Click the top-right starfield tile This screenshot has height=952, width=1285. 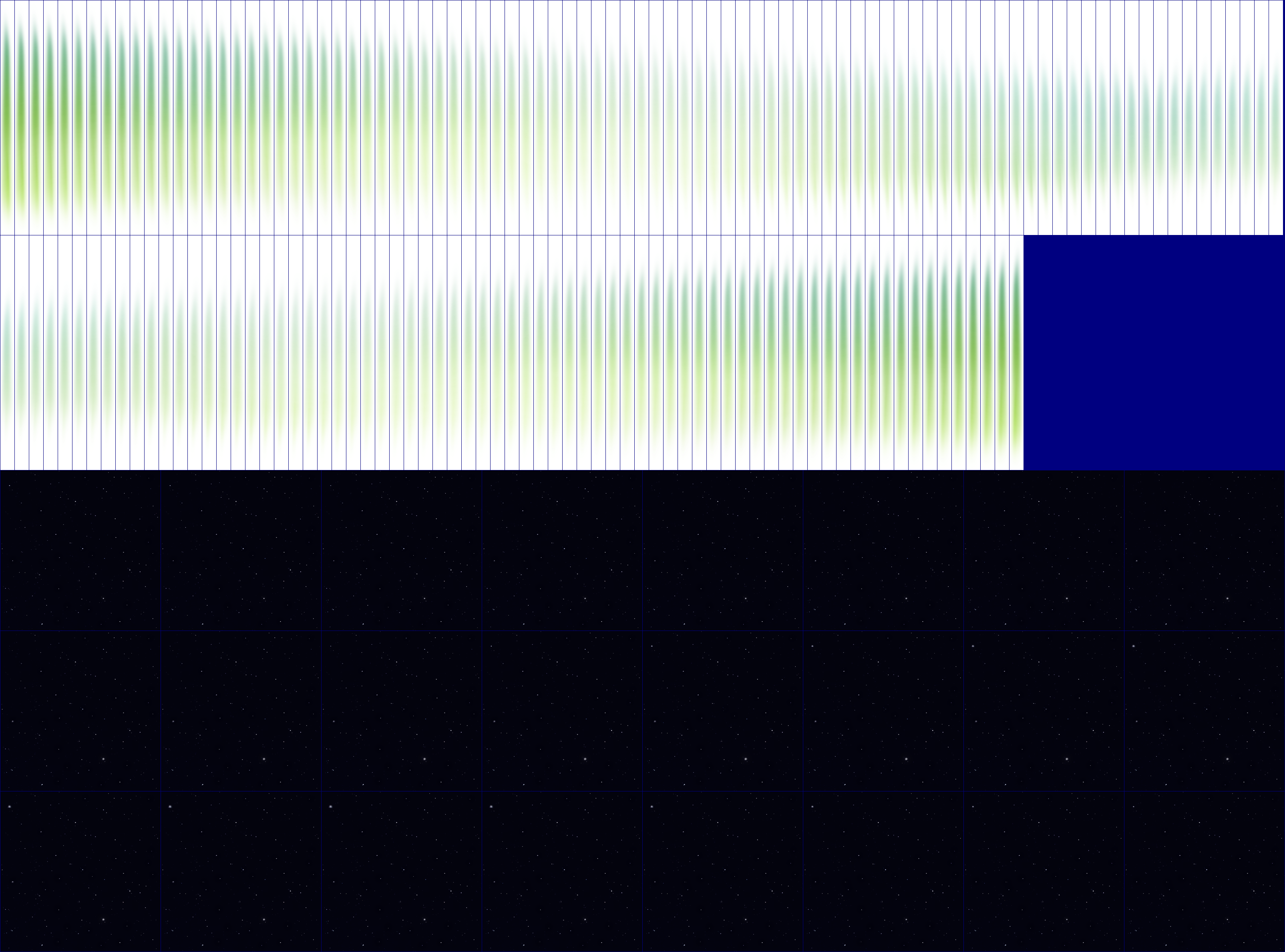pyautogui.click(x=1204, y=550)
